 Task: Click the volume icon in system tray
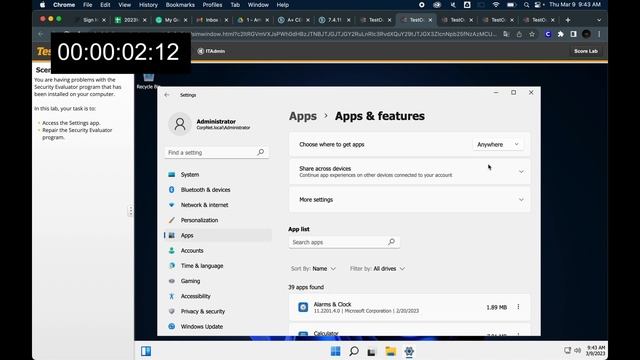coord(577,350)
